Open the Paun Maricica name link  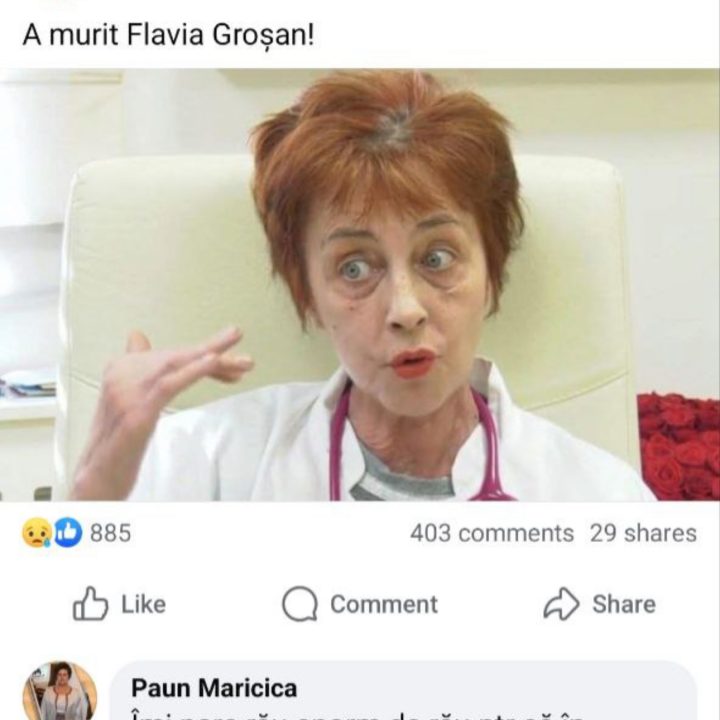214,688
